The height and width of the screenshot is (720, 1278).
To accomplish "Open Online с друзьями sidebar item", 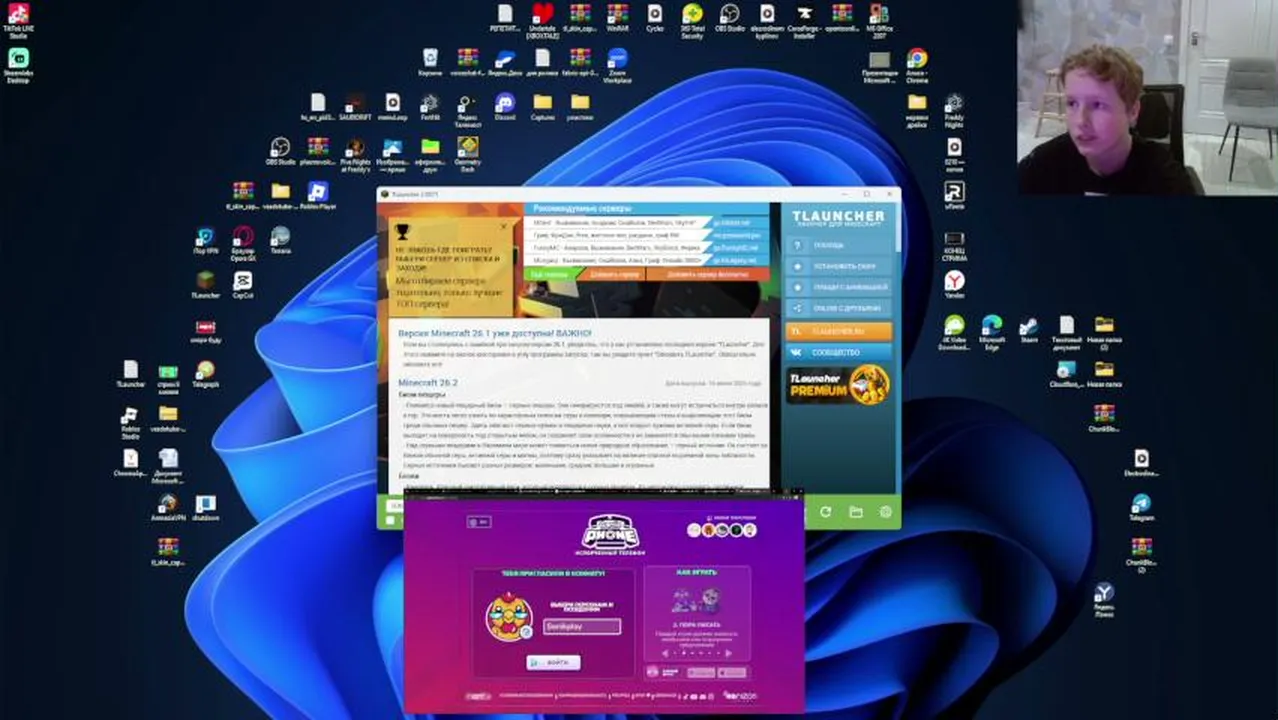I will click(x=838, y=308).
